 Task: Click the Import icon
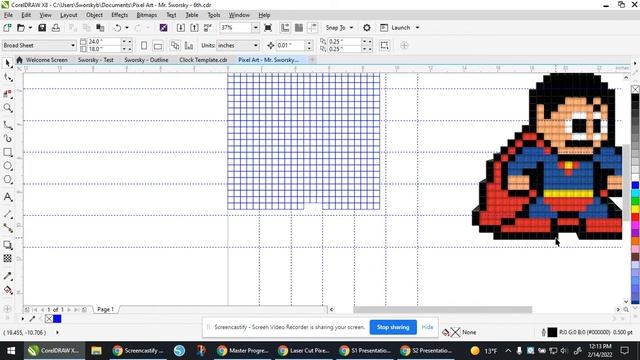tap(181, 28)
